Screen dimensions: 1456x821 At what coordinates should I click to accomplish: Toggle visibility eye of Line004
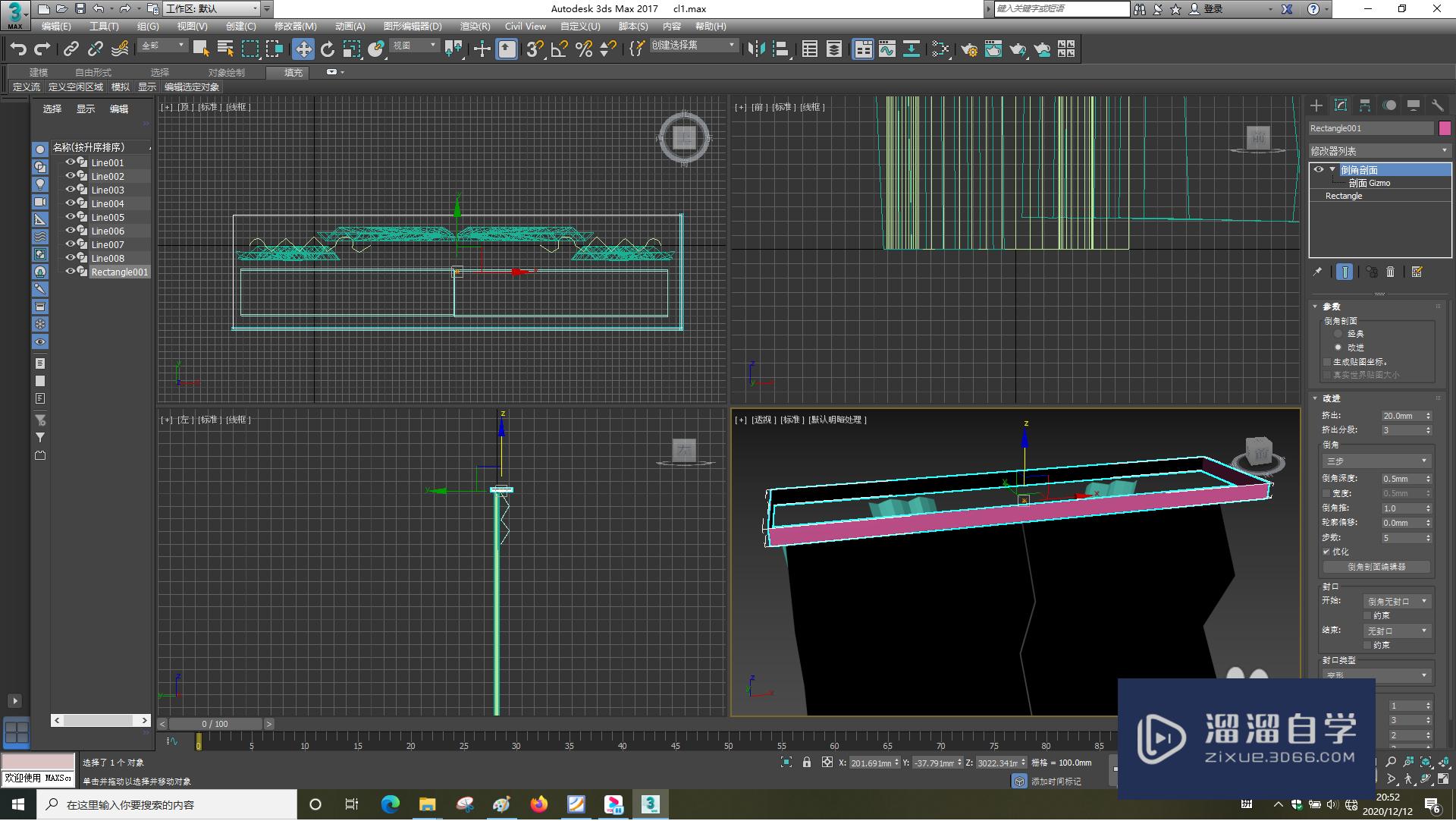click(71, 203)
